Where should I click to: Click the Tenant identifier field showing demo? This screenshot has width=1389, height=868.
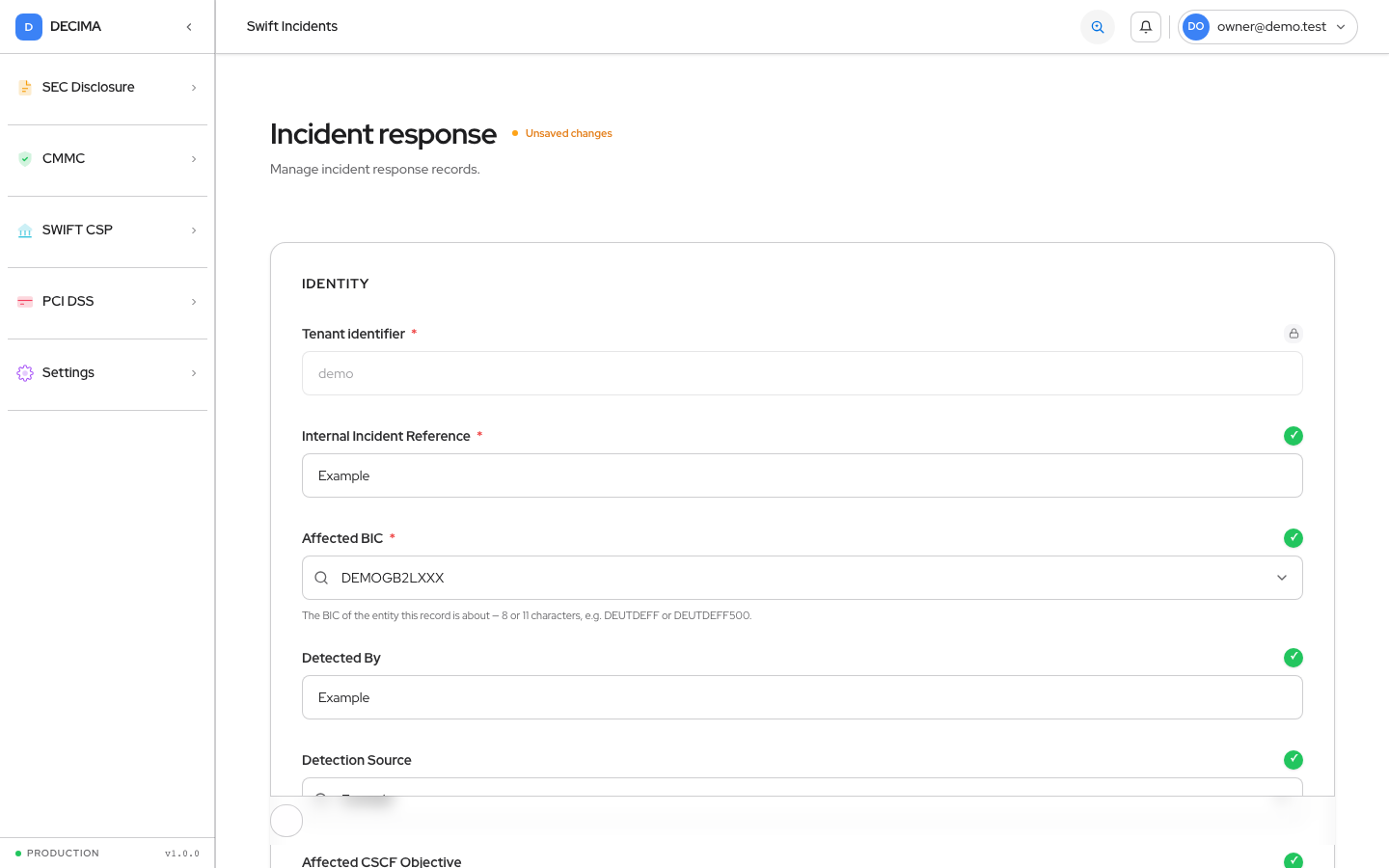pyautogui.click(x=803, y=373)
